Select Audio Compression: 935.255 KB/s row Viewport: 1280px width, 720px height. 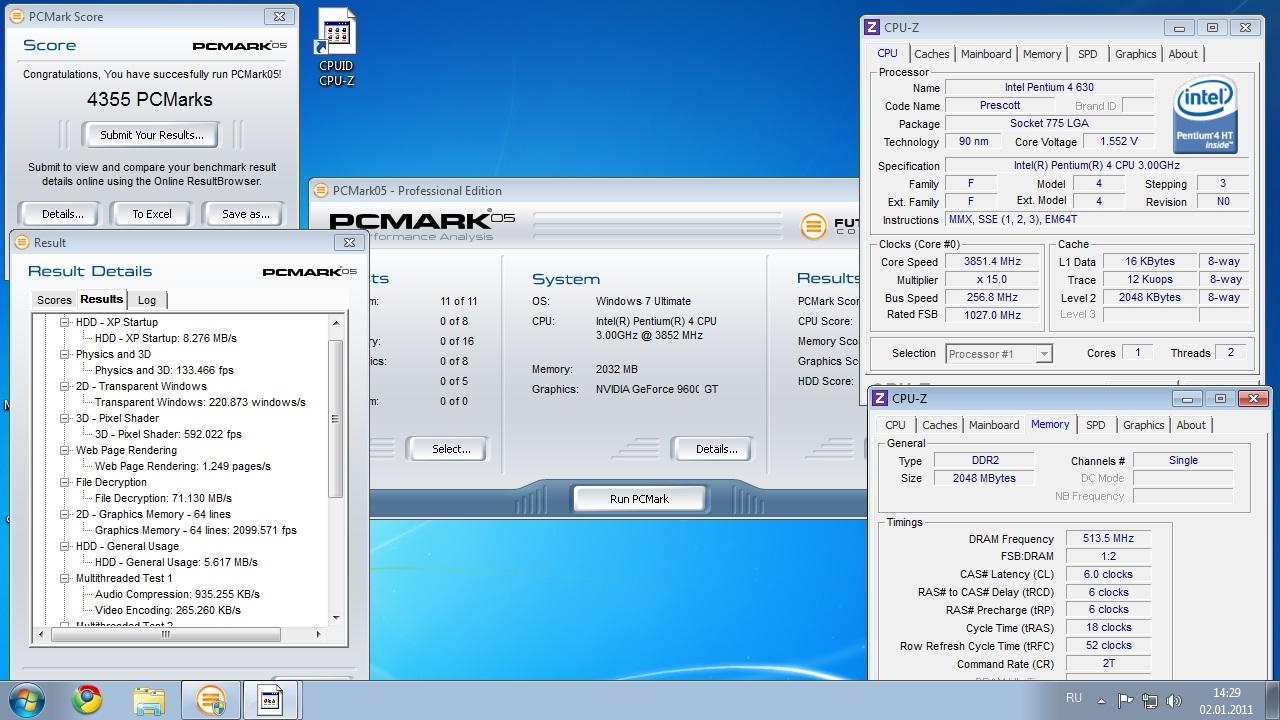[x=177, y=594]
